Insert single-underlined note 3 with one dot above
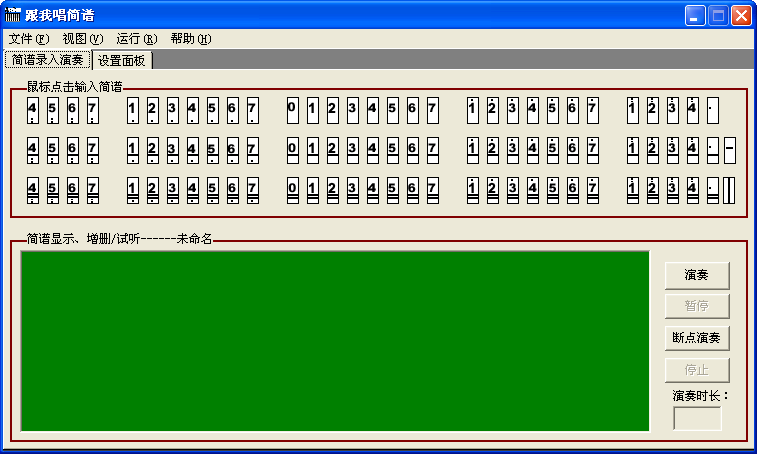The width and height of the screenshot is (757, 454). click(513, 151)
